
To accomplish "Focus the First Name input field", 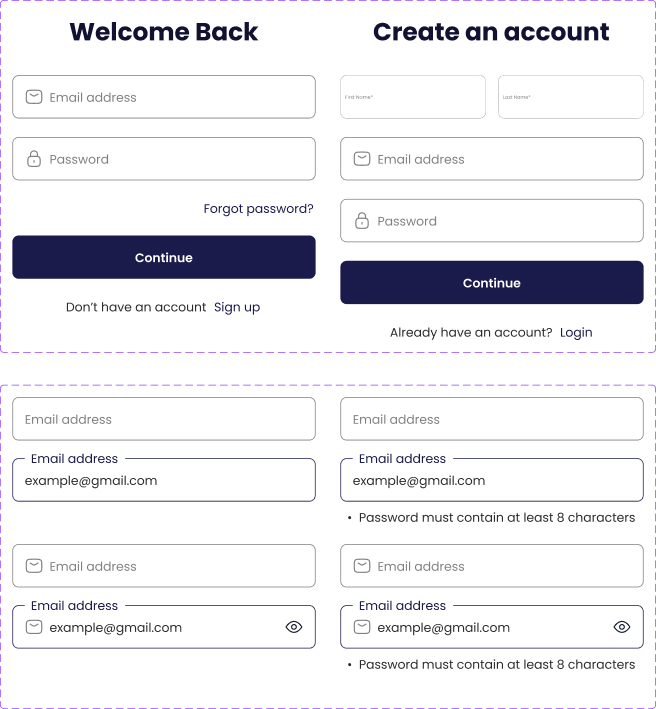I will point(413,97).
